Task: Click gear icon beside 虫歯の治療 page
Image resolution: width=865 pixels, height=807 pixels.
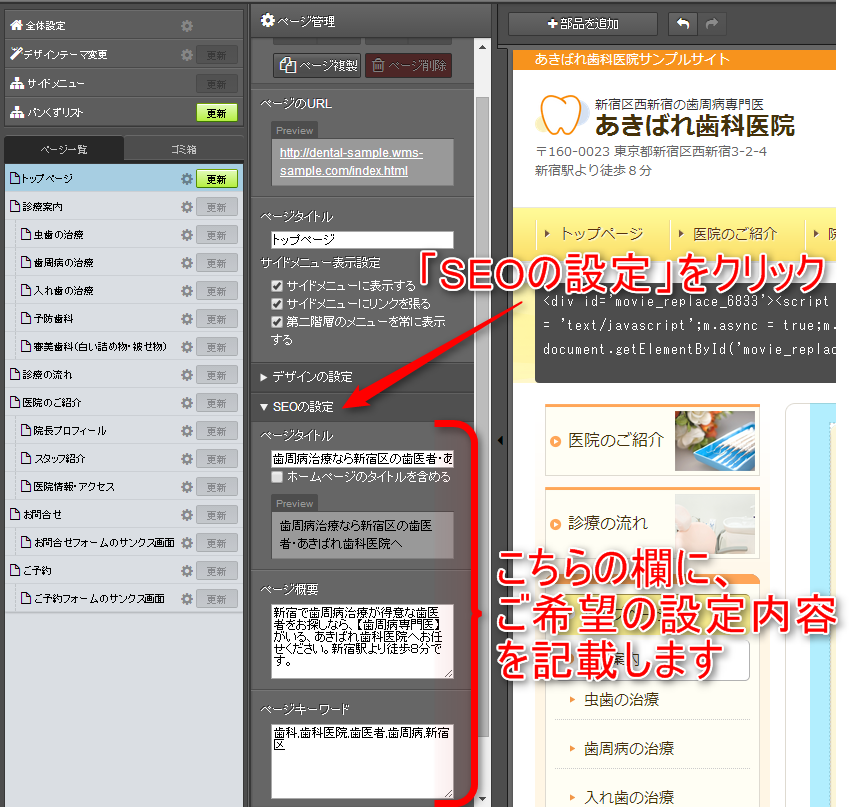Action: [x=186, y=235]
